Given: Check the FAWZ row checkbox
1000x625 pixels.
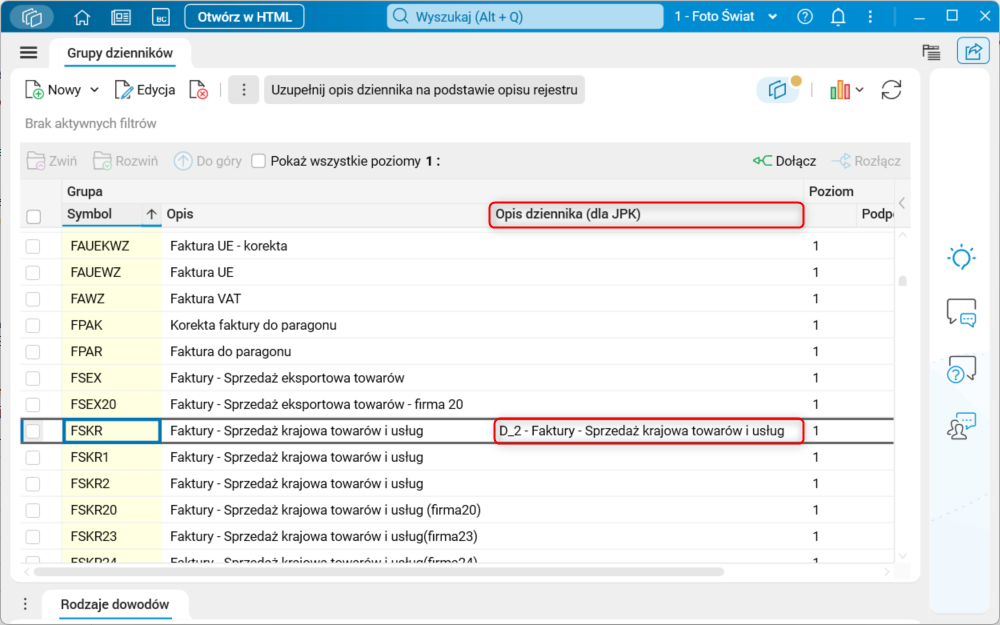Looking at the screenshot, I should (33, 299).
